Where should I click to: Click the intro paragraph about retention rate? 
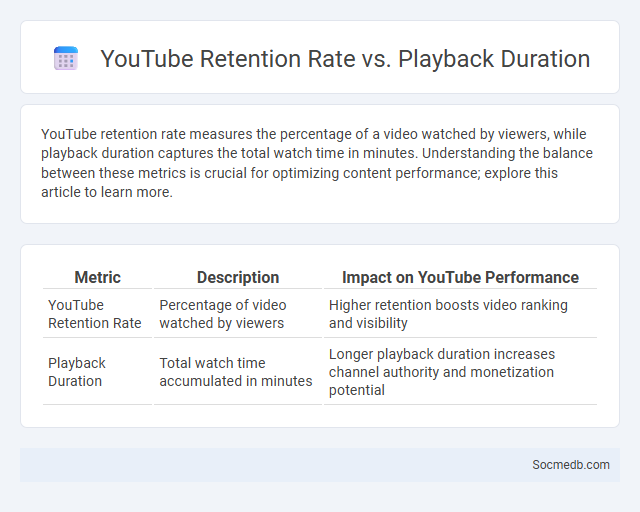(317, 163)
